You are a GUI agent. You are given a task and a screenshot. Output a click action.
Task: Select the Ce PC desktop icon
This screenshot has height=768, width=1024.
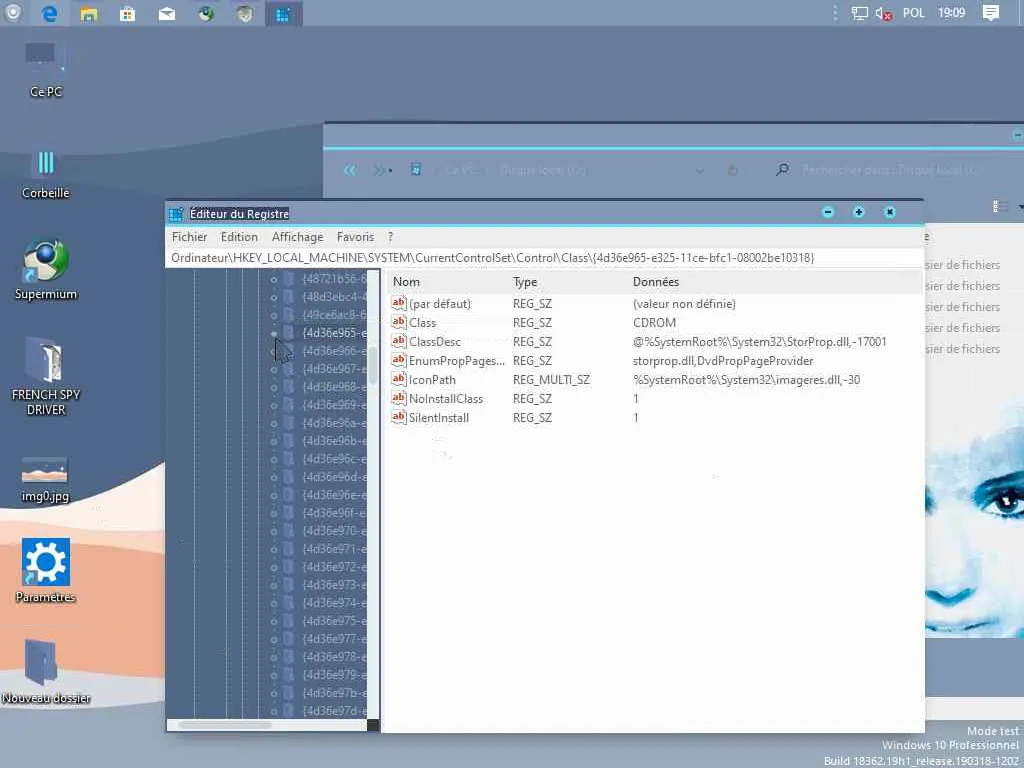[x=45, y=70]
